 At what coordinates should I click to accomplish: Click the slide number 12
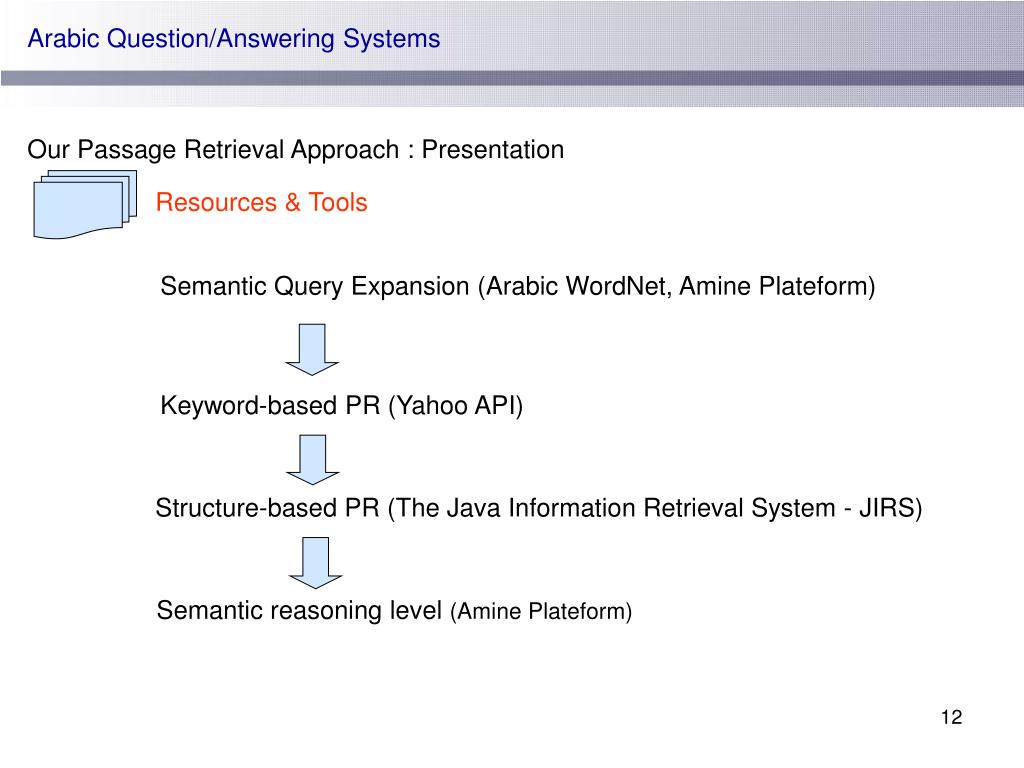[952, 717]
